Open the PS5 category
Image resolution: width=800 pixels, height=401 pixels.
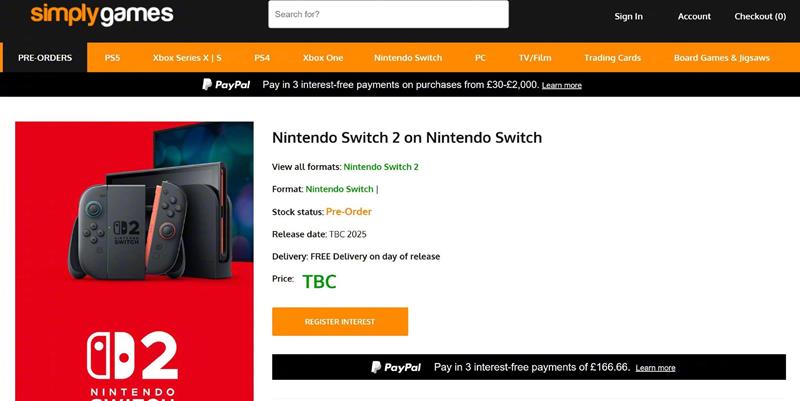point(112,58)
